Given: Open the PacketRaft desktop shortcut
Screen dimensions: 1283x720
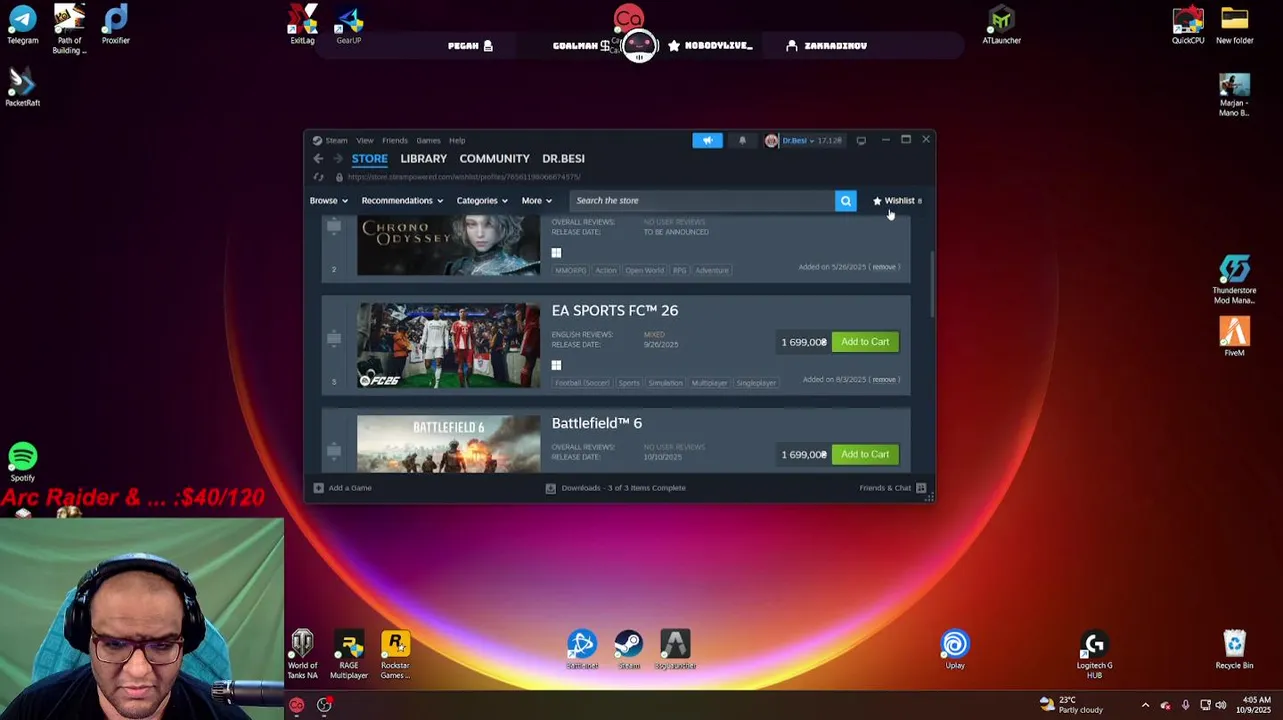Looking at the screenshot, I should click(22, 87).
